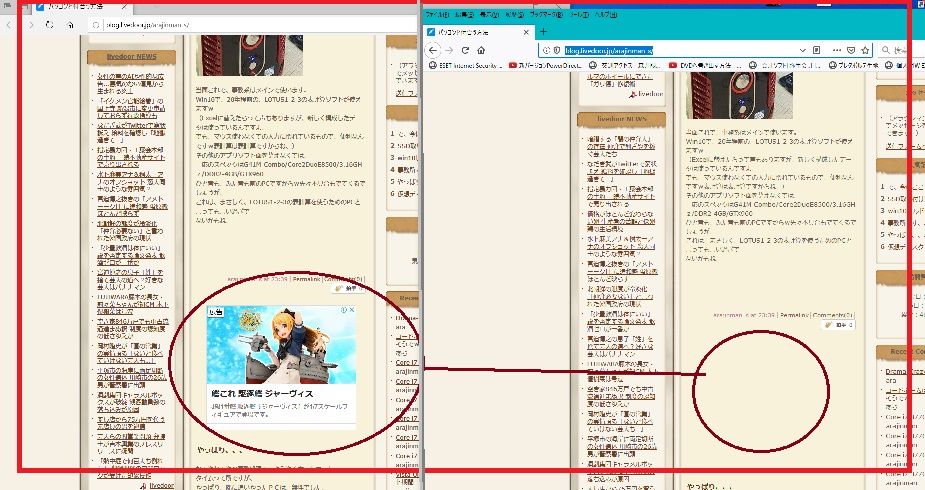The width and height of the screenshot is (925, 490).
Task: Open the home page in Firefox
Action: point(481,50)
